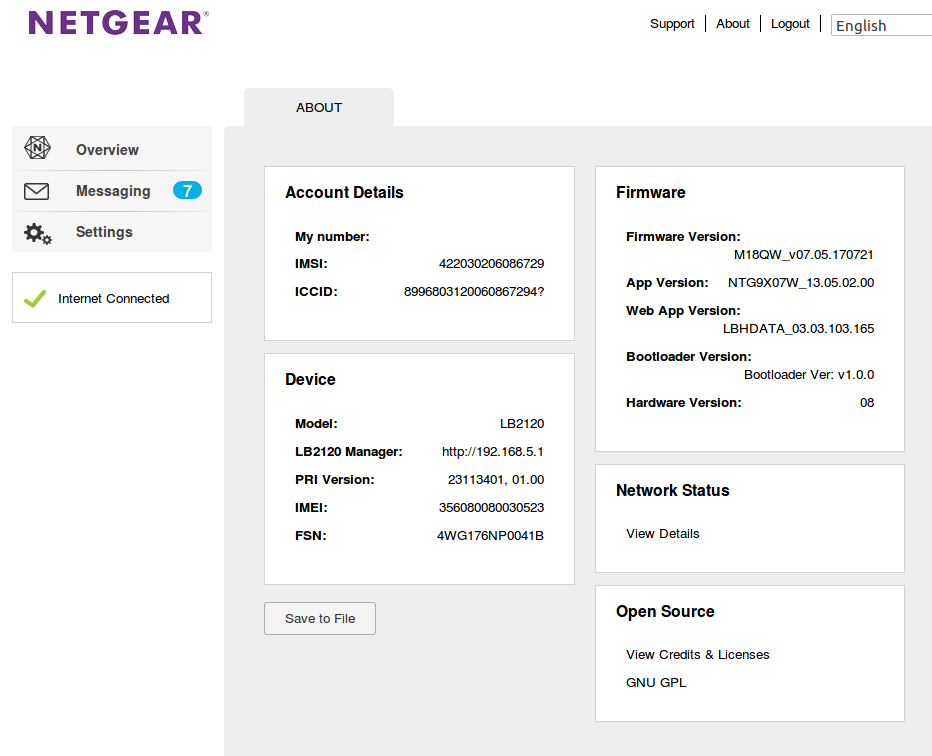The width and height of the screenshot is (932, 756).
Task: Open the Messaging section
Action: tap(112, 191)
